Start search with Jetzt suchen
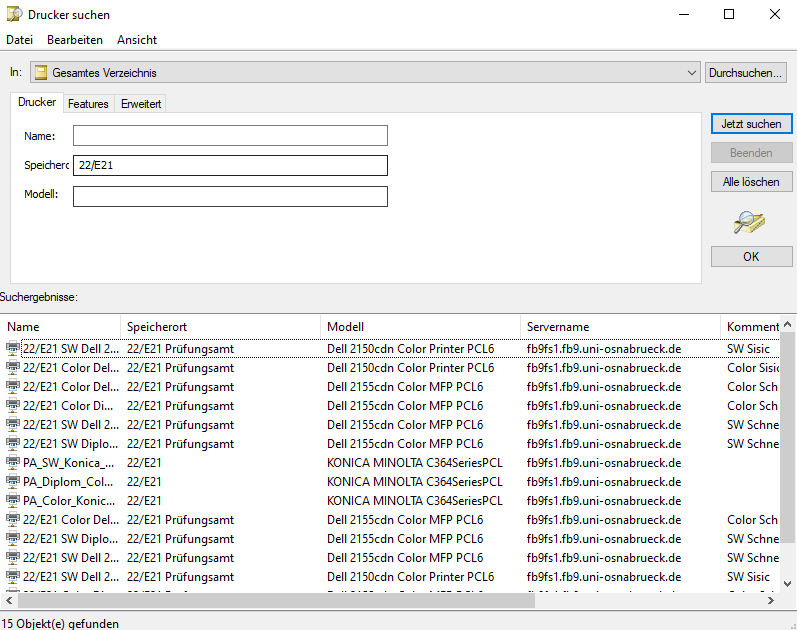Image resolution: width=797 pixels, height=630 pixels. click(751, 124)
